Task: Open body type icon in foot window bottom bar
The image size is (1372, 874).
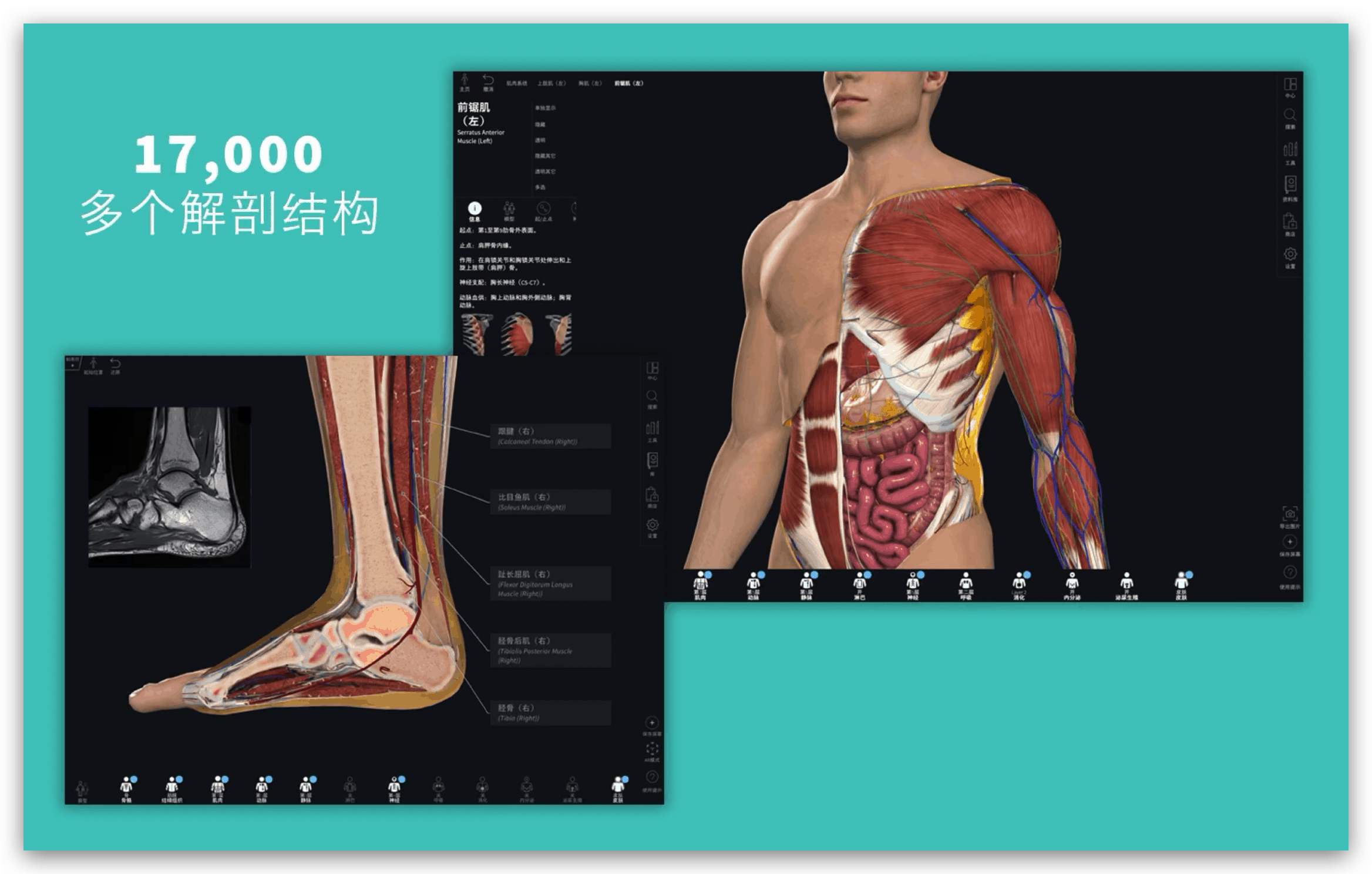Action: pos(82,791)
